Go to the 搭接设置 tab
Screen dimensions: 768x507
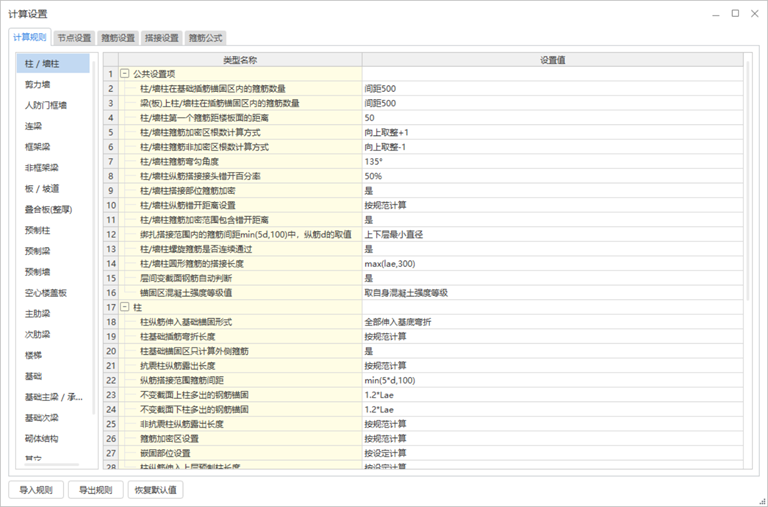163,38
